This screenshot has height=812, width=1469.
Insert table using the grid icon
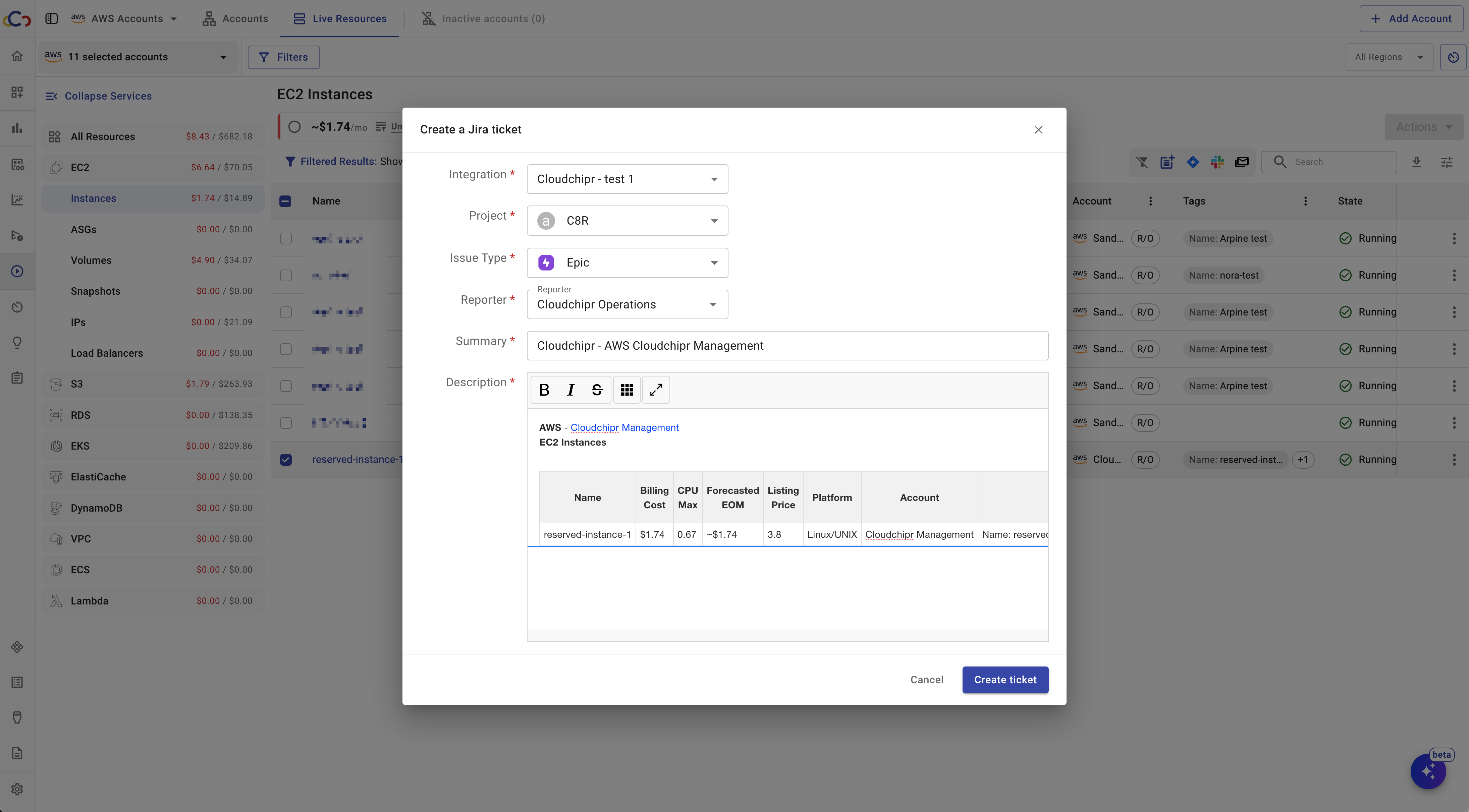click(x=627, y=390)
